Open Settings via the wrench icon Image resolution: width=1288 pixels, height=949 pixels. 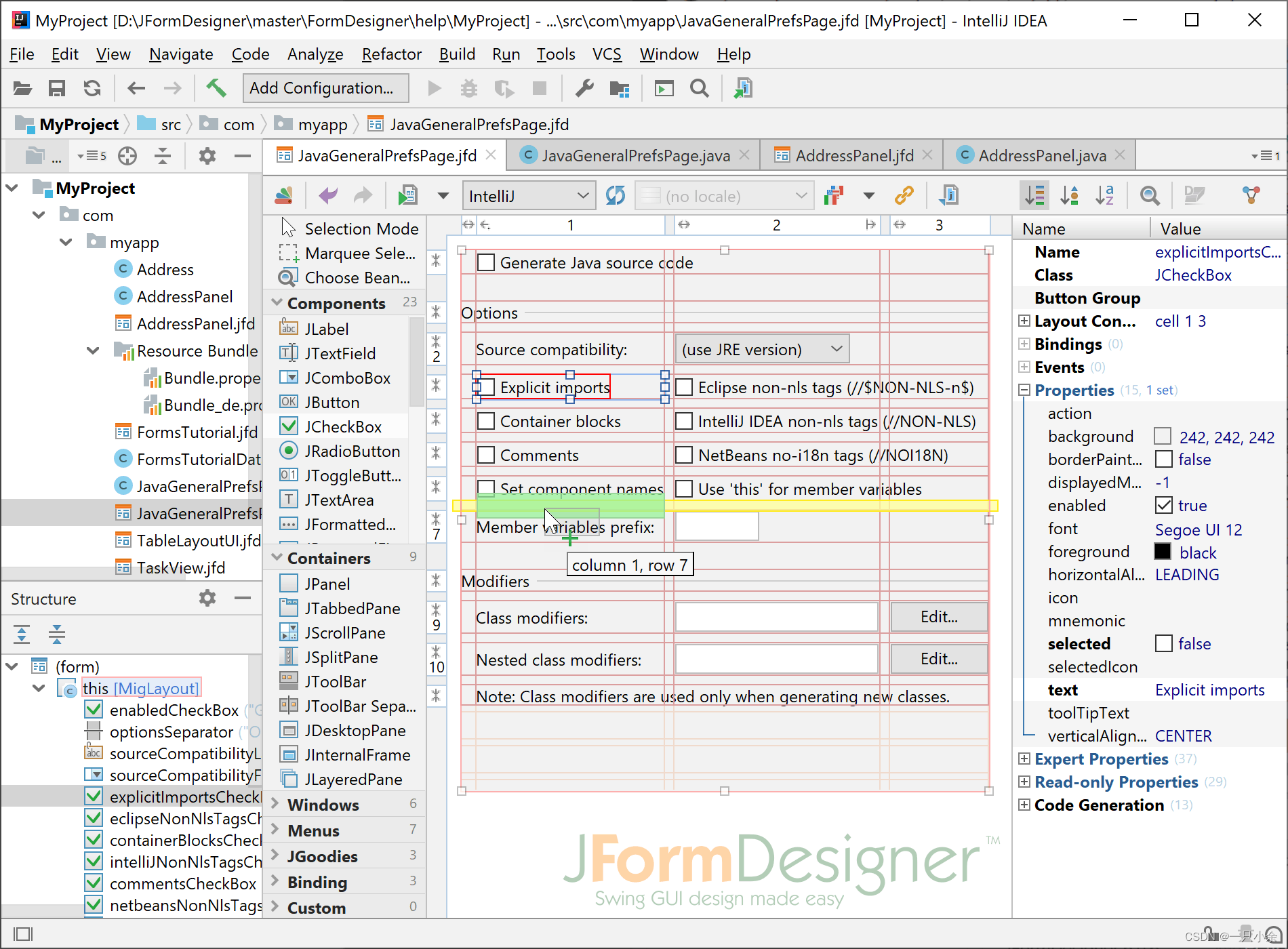point(584,88)
